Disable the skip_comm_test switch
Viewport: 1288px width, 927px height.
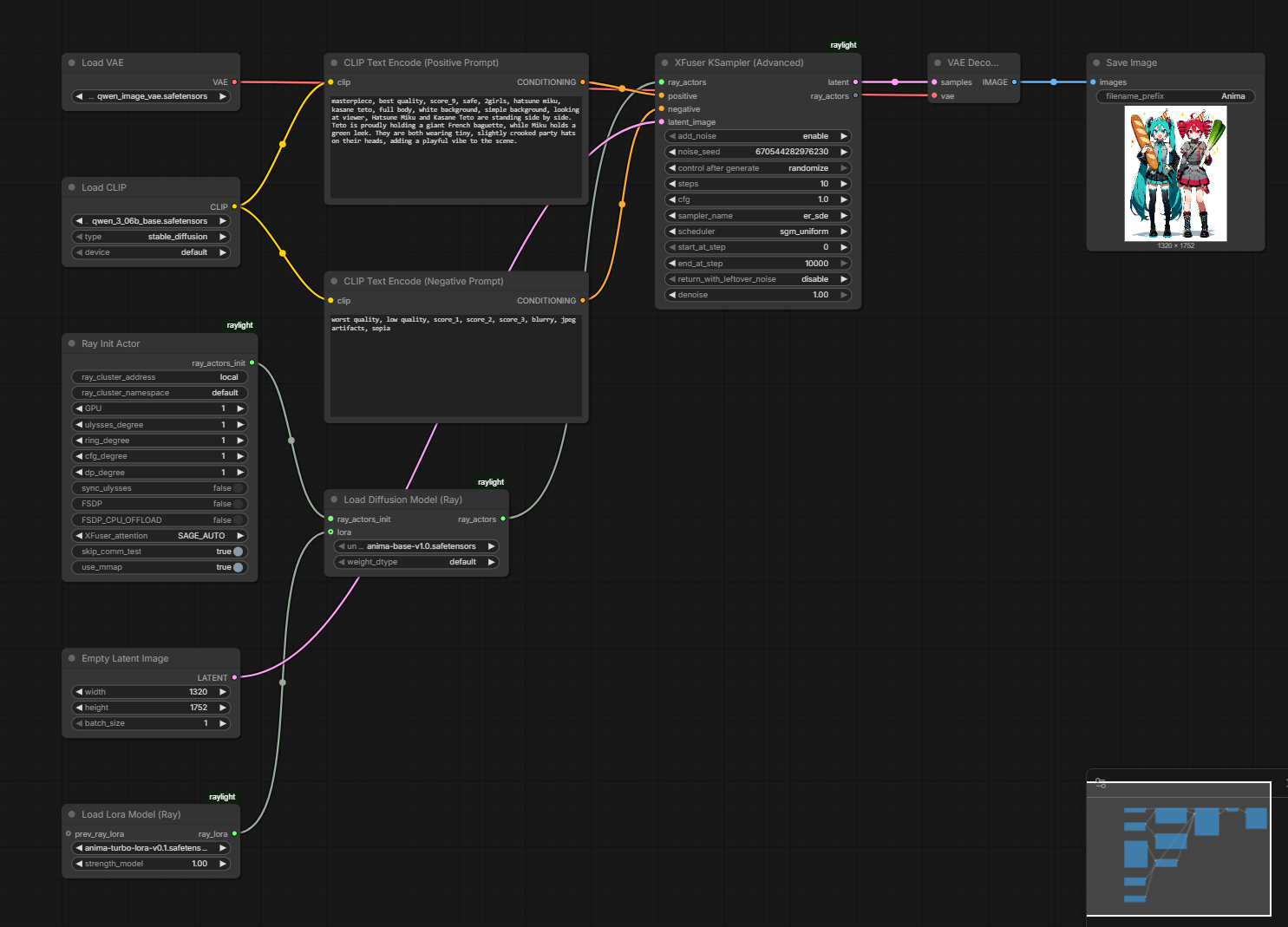(238, 552)
